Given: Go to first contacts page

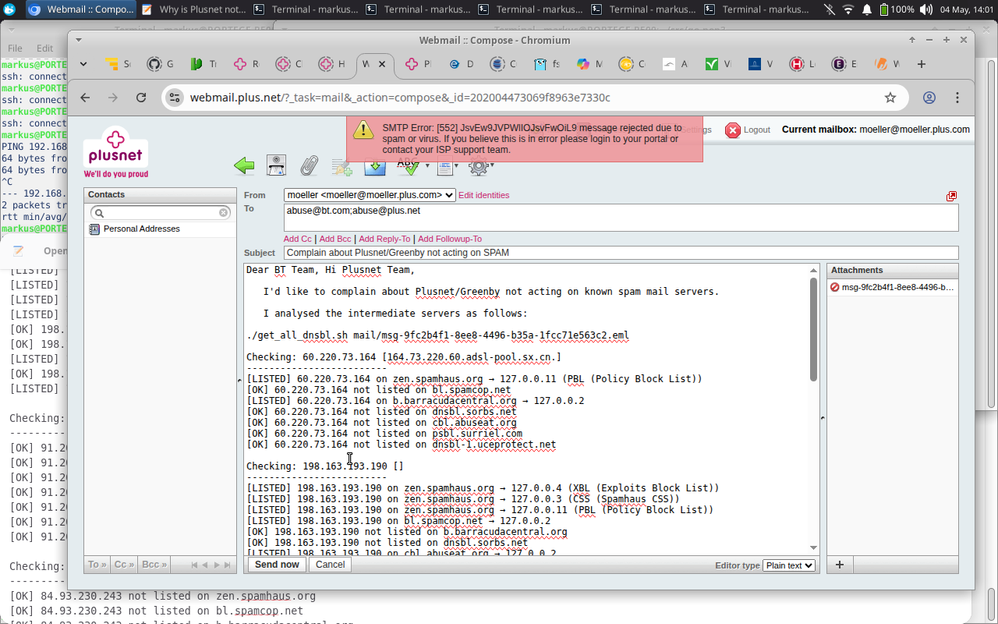Looking at the screenshot, I should 194,565.
